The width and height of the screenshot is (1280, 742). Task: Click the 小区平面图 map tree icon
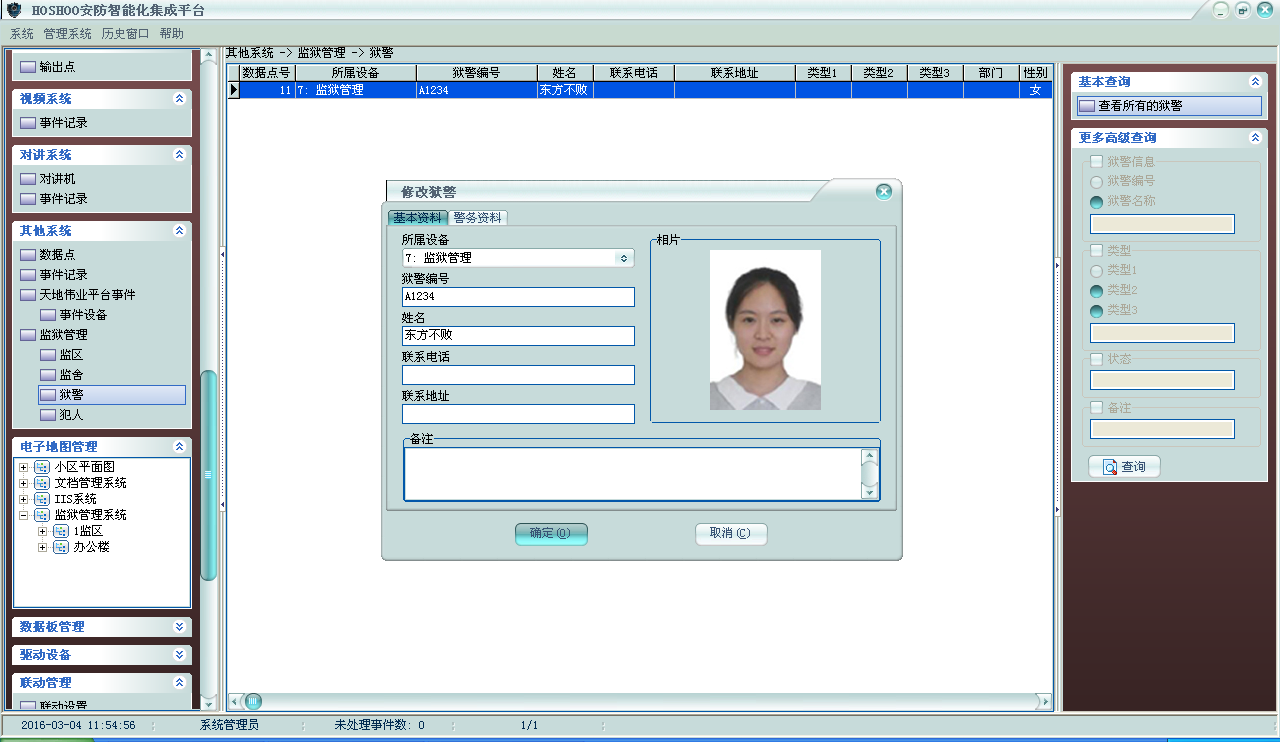pyautogui.click(x=42, y=467)
